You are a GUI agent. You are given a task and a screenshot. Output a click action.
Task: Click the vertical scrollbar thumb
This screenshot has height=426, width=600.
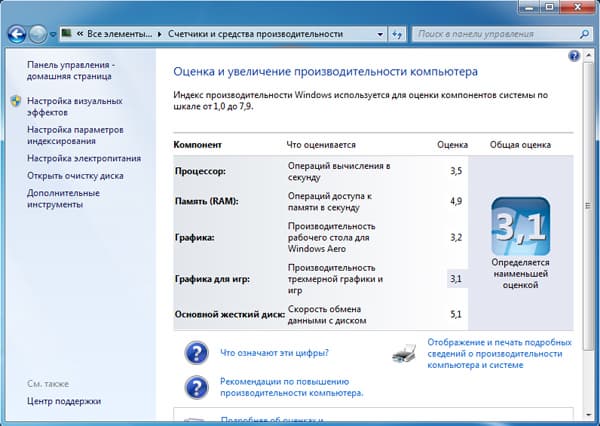tap(589, 206)
